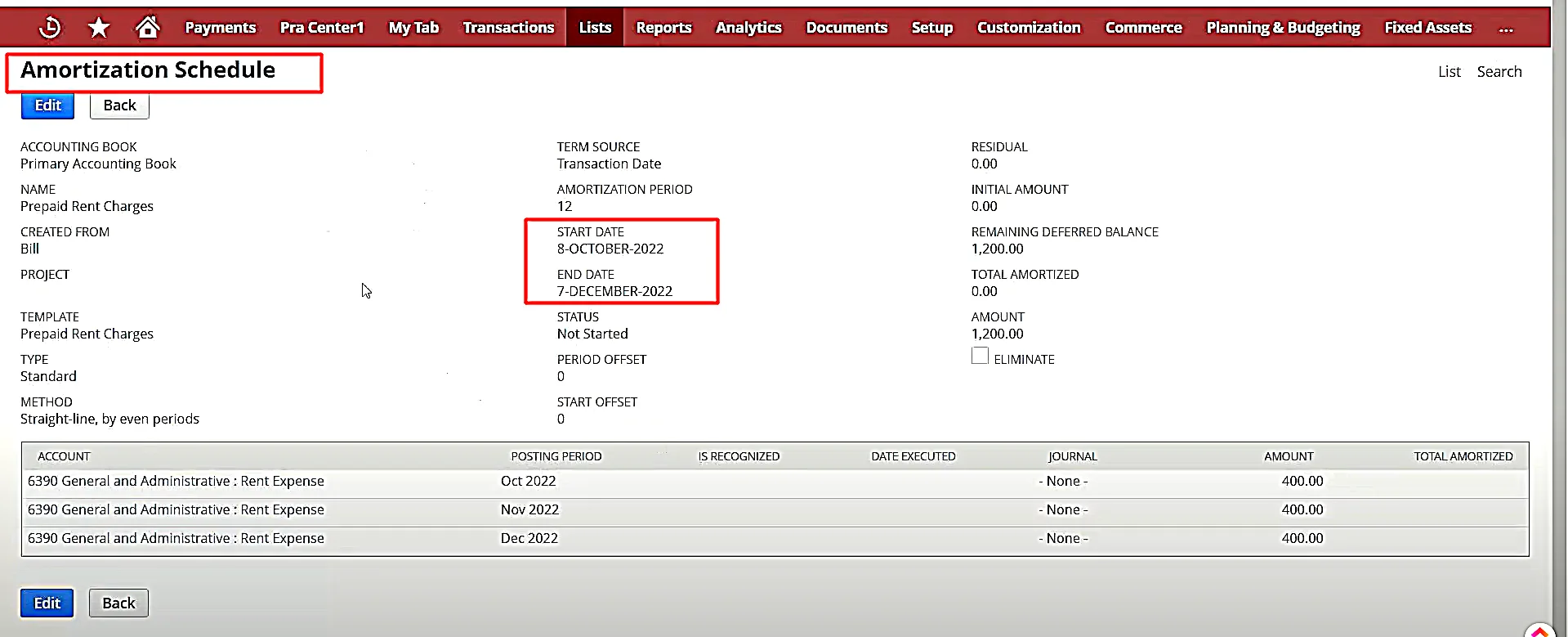Image resolution: width=1568 pixels, height=637 pixels.
Task: Click the 400.00 amount in Nov 2022 row
Action: (x=1302, y=510)
